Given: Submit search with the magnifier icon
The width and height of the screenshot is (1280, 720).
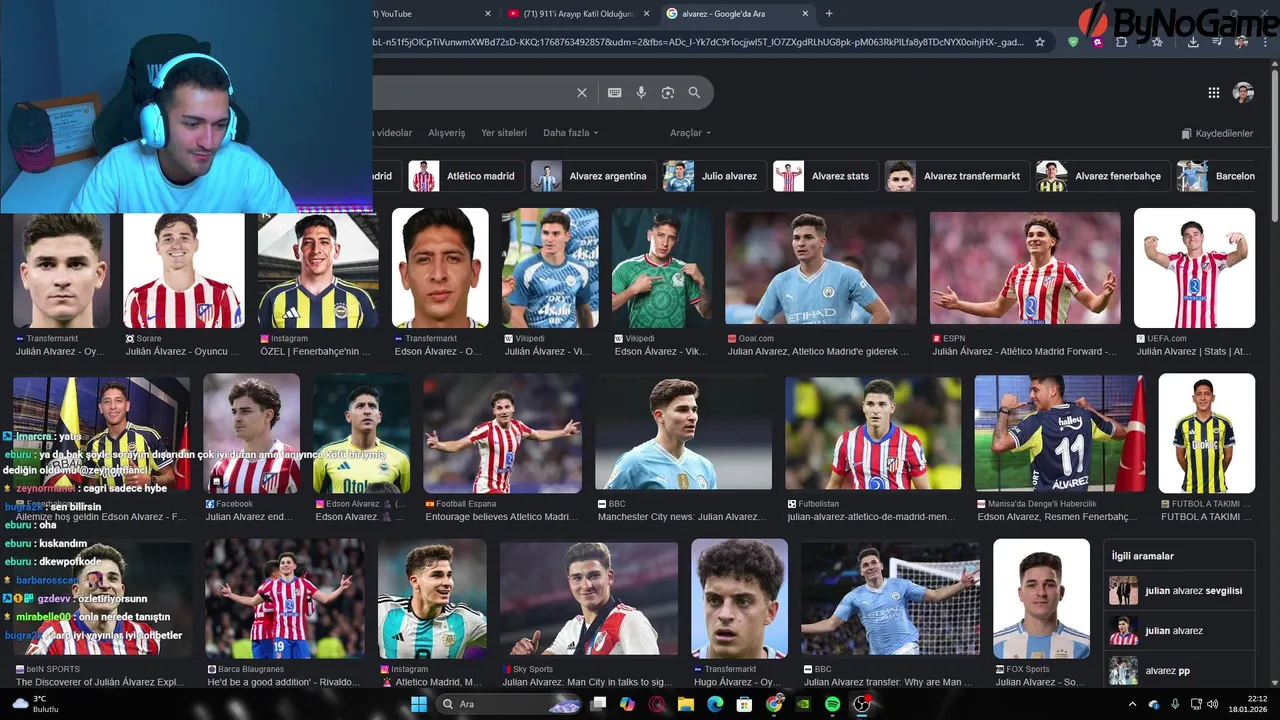Looking at the screenshot, I should click(x=694, y=93).
